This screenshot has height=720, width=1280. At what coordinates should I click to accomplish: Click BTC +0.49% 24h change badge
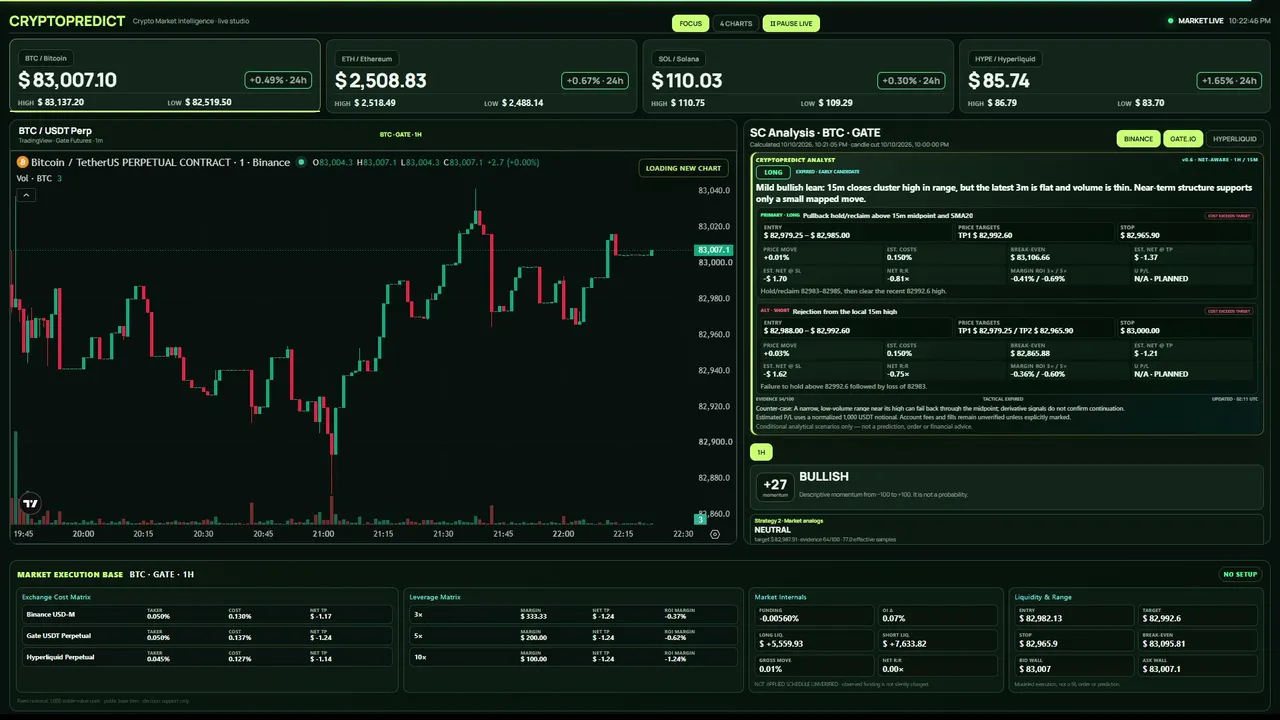tap(278, 81)
